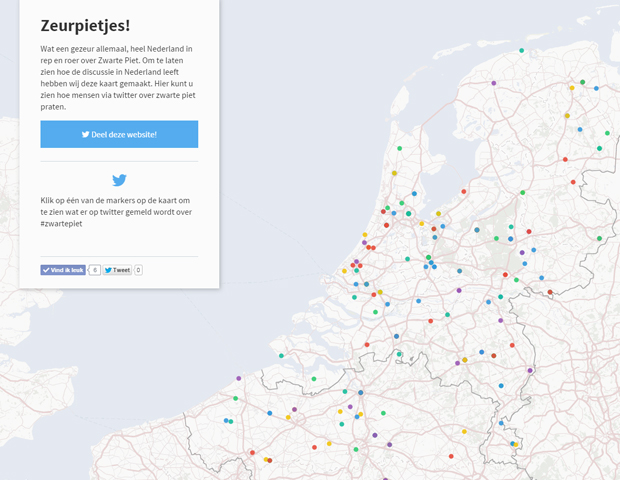Image resolution: width=620 pixels, height=480 pixels.
Task: Click the Twitter bird icon in share button
Action: 85,134
